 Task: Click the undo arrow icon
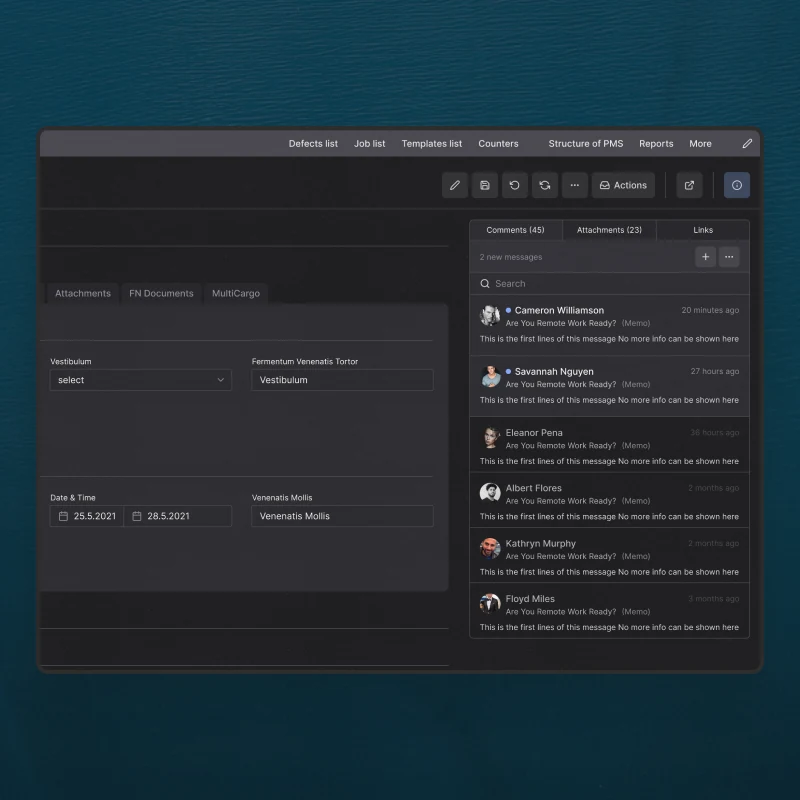pos(515,185)
